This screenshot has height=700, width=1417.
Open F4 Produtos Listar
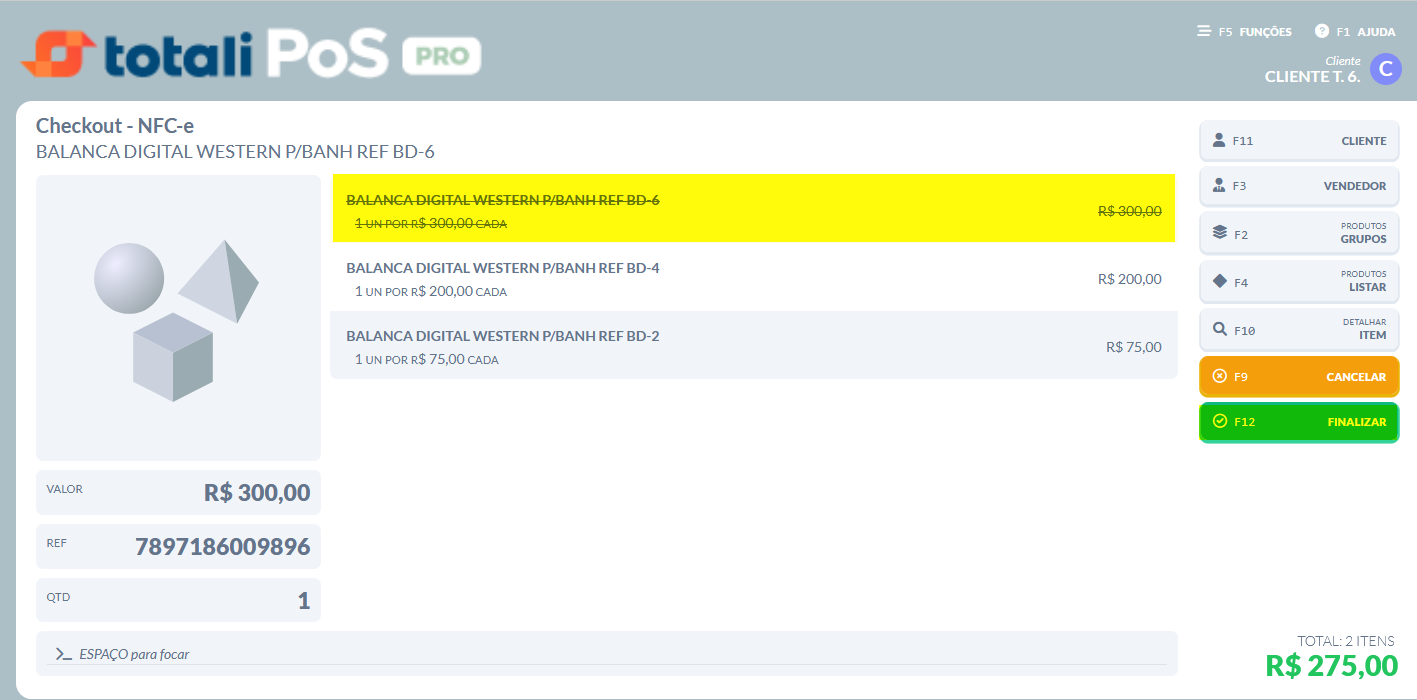pos(1299,281)
